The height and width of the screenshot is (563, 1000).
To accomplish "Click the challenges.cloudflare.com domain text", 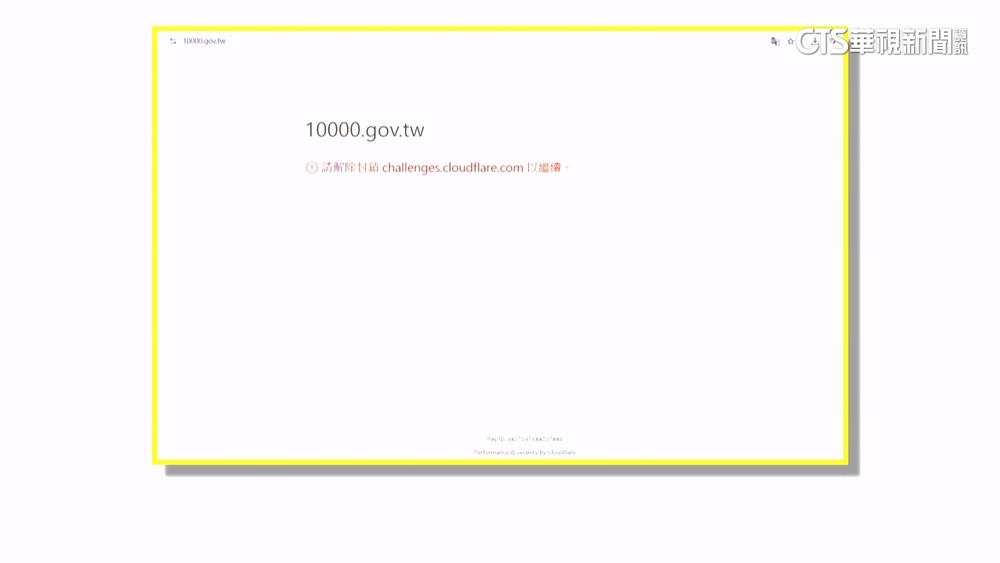I will 452,168.
